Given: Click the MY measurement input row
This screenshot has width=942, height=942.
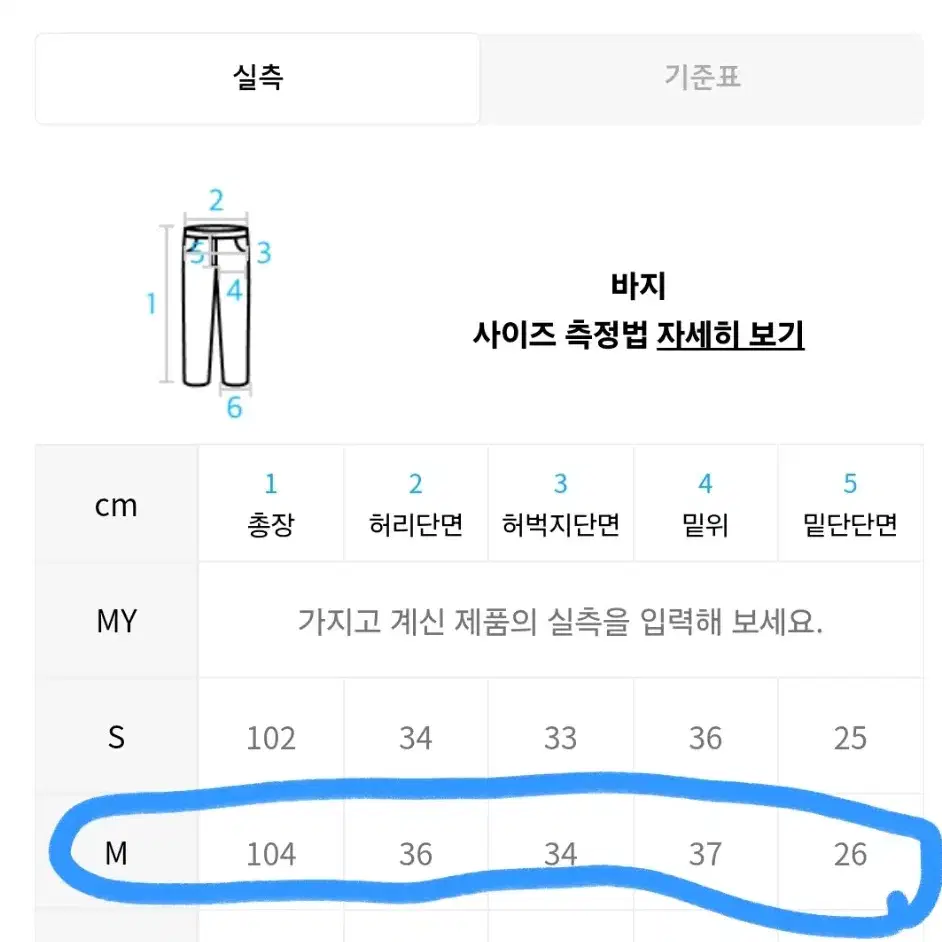Looking at the screenshot, I should (x=560, y=621).
